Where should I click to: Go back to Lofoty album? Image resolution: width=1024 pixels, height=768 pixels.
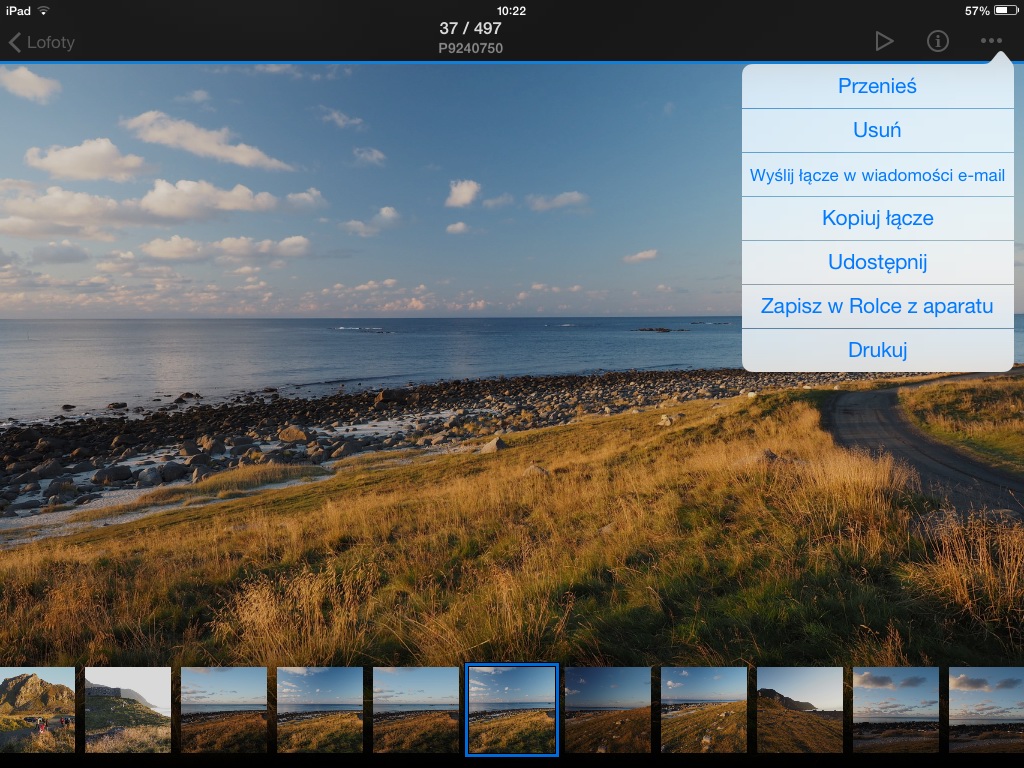point(42,42)
